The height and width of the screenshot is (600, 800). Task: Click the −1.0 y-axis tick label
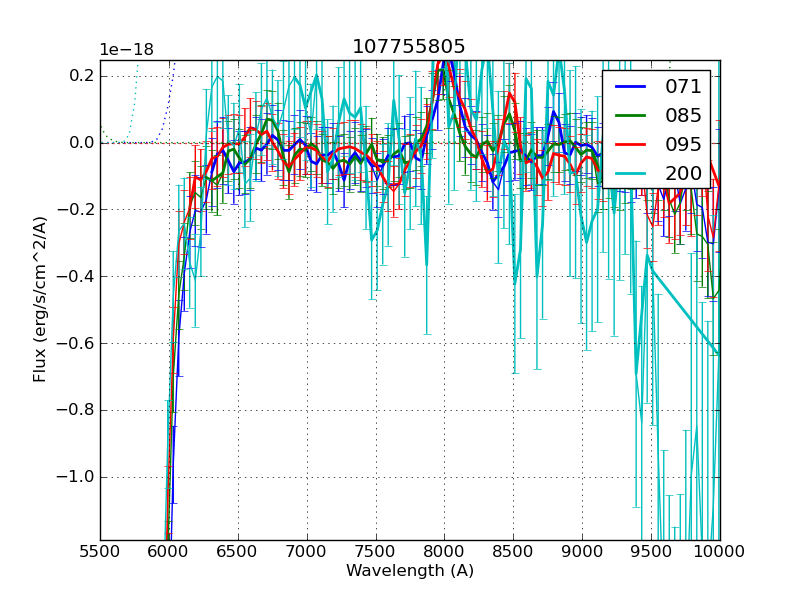[x=74, y=477]
